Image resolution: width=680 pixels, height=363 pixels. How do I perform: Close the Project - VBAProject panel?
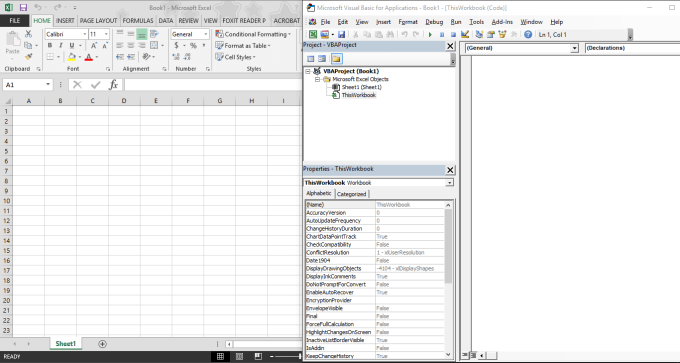point(450,46)
